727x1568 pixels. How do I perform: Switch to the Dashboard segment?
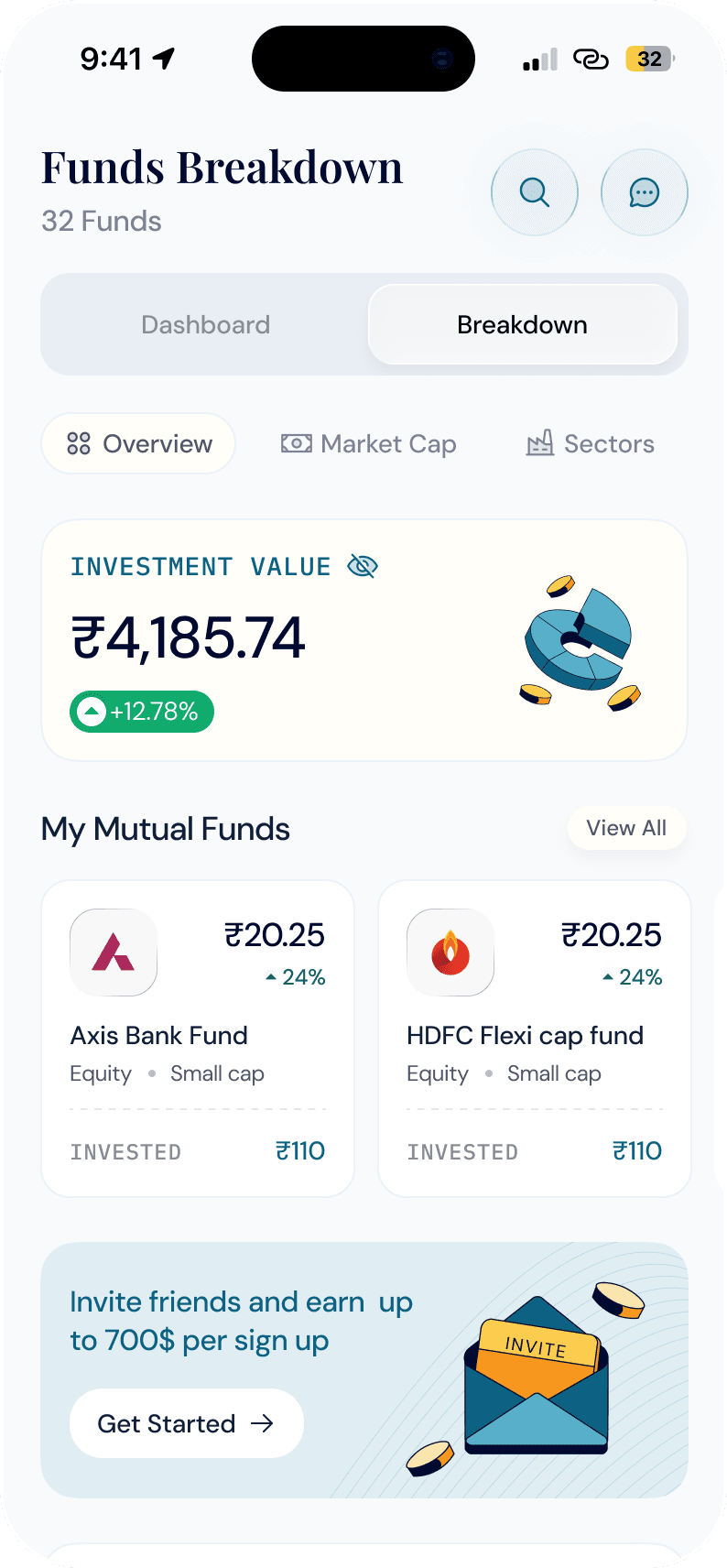click(206, 325)
